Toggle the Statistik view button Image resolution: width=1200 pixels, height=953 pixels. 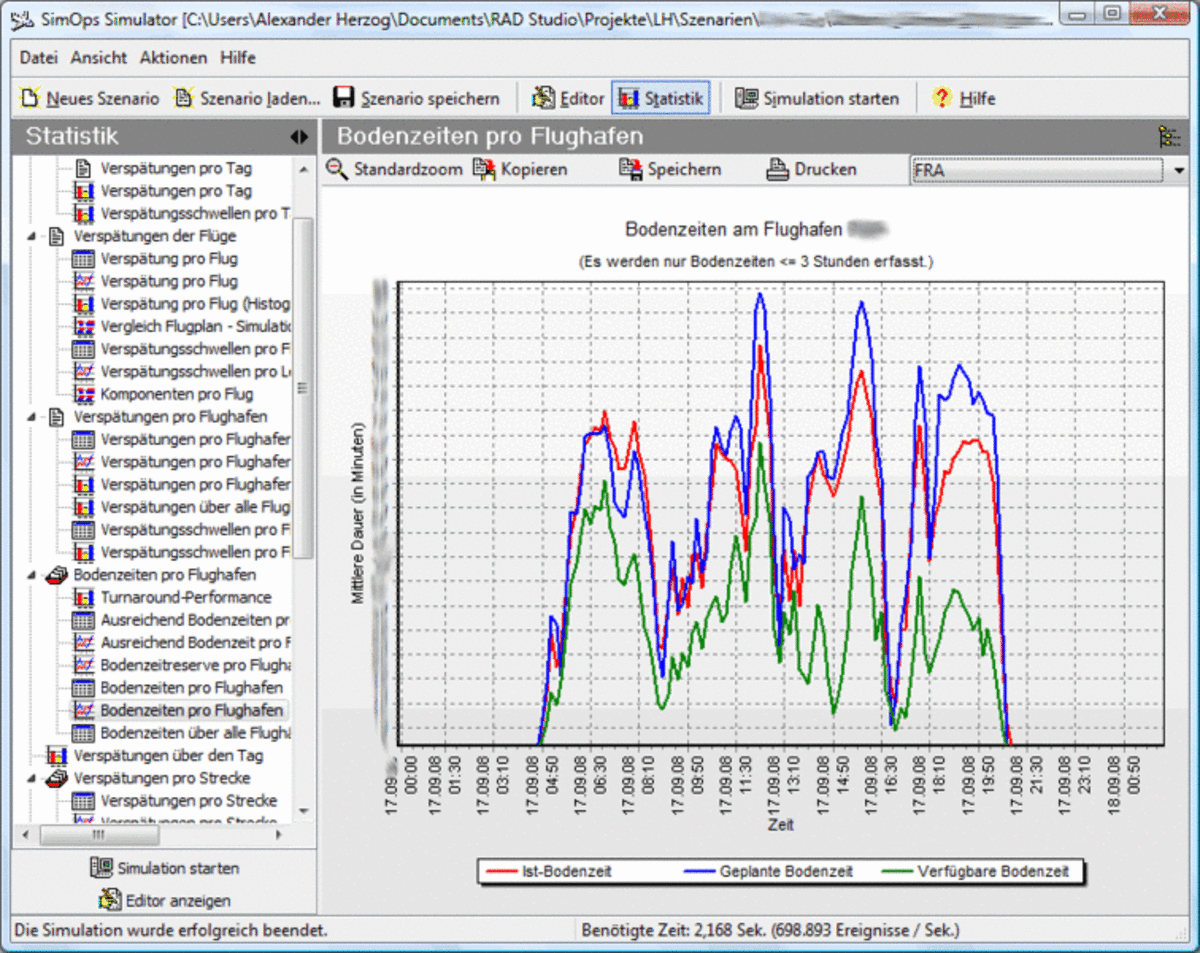(x=660, y=98)
